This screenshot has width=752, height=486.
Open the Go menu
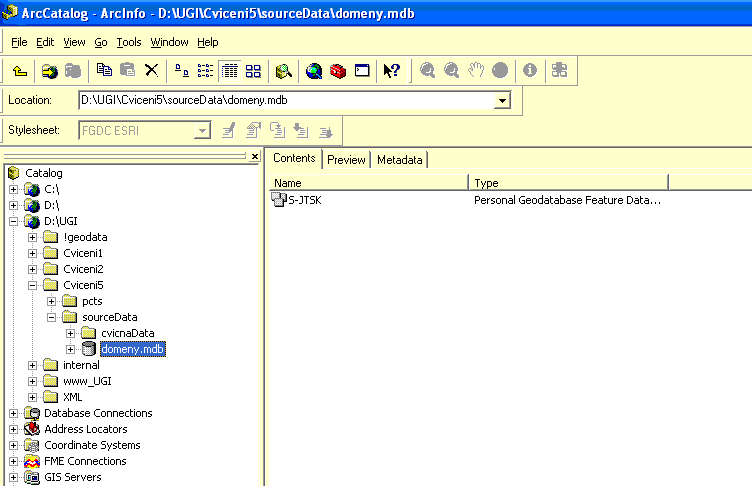[101, 42]
